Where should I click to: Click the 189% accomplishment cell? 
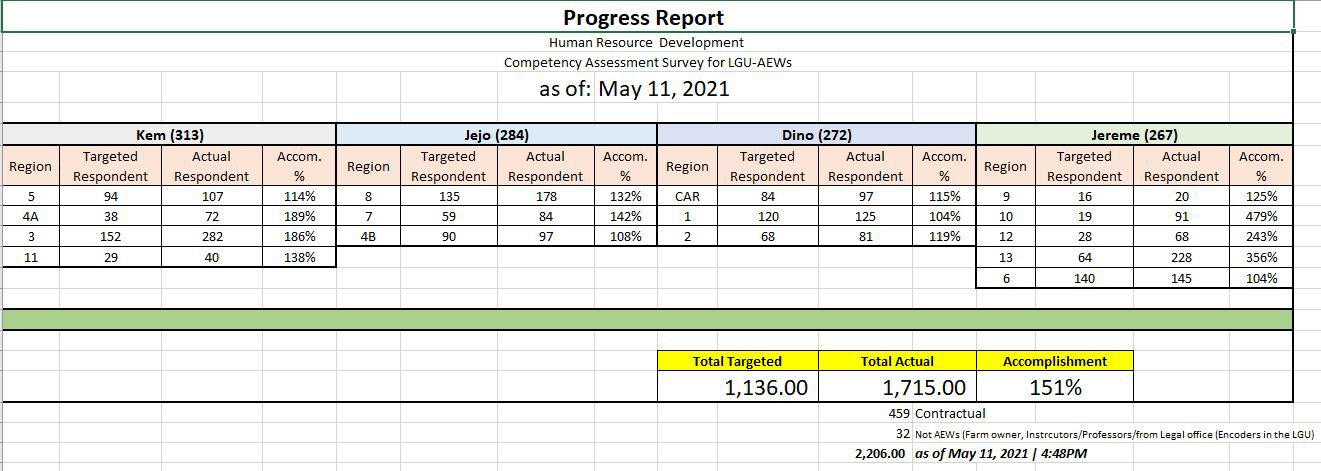(299, 216)
